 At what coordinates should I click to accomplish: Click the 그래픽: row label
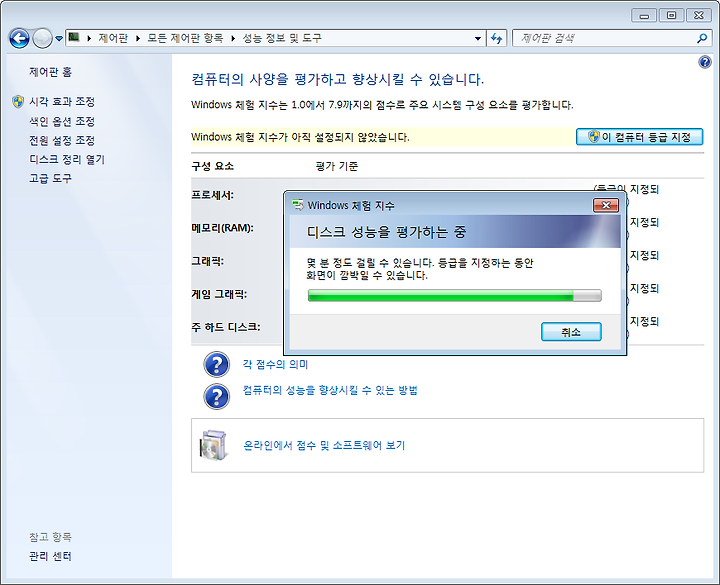tap(208, 261)
